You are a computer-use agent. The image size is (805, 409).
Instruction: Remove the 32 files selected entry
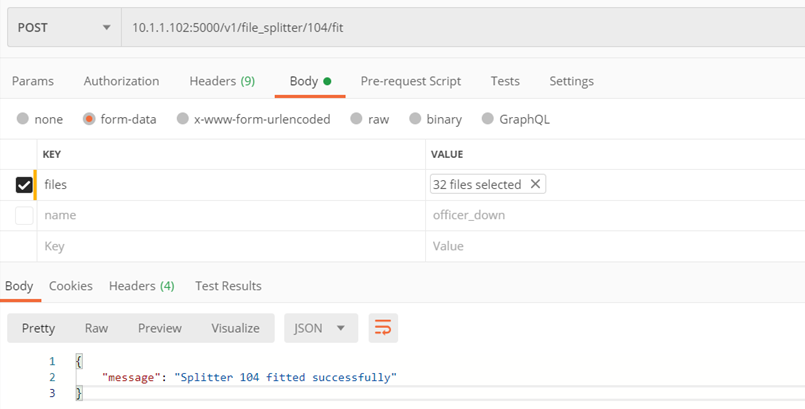point(535,184)
